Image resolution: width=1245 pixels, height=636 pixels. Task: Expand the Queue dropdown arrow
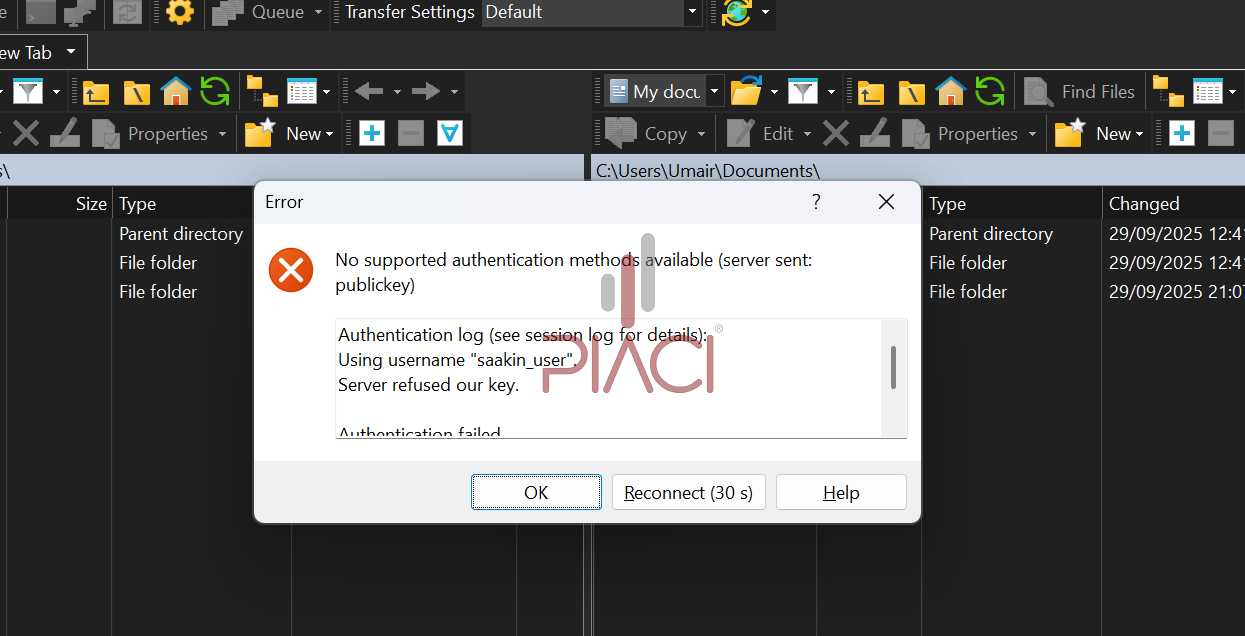coord(318,12)
